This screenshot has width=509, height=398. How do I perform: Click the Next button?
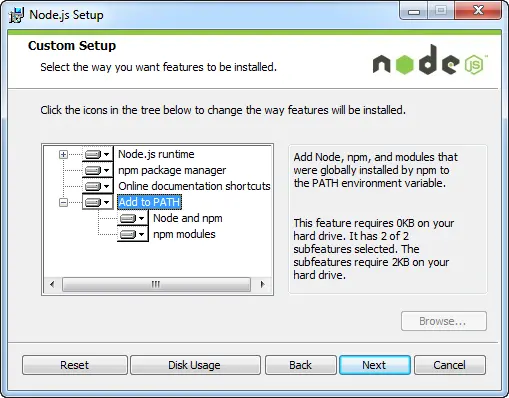tap(375, 365)
